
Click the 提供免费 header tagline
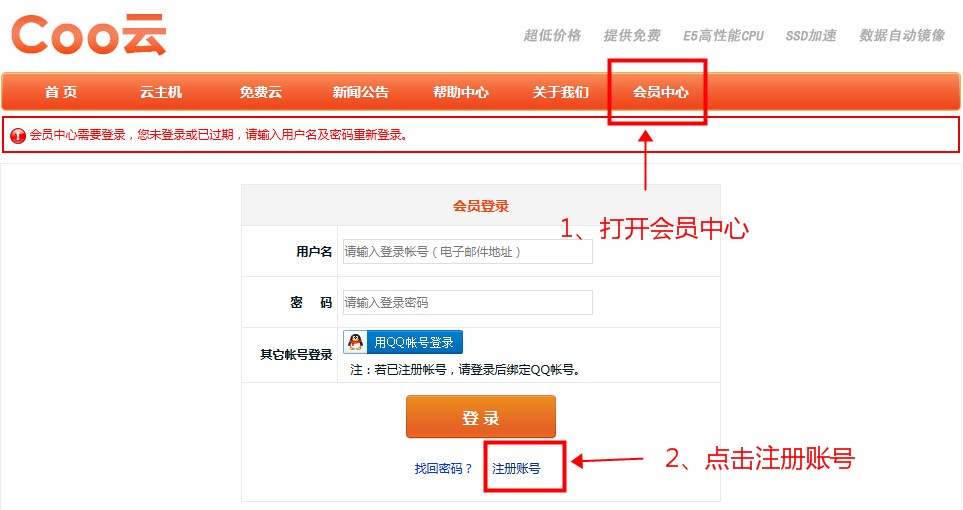pyautogui.click(x=632, y=35)
